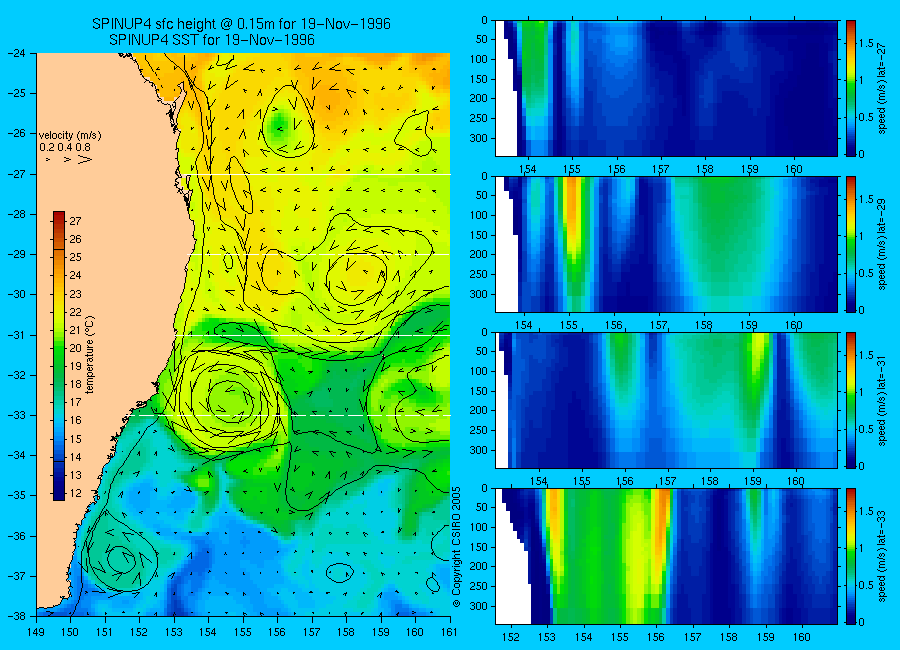
Task: Click longitude label 157 under the lat=−27 section
Action: (661, 169)
